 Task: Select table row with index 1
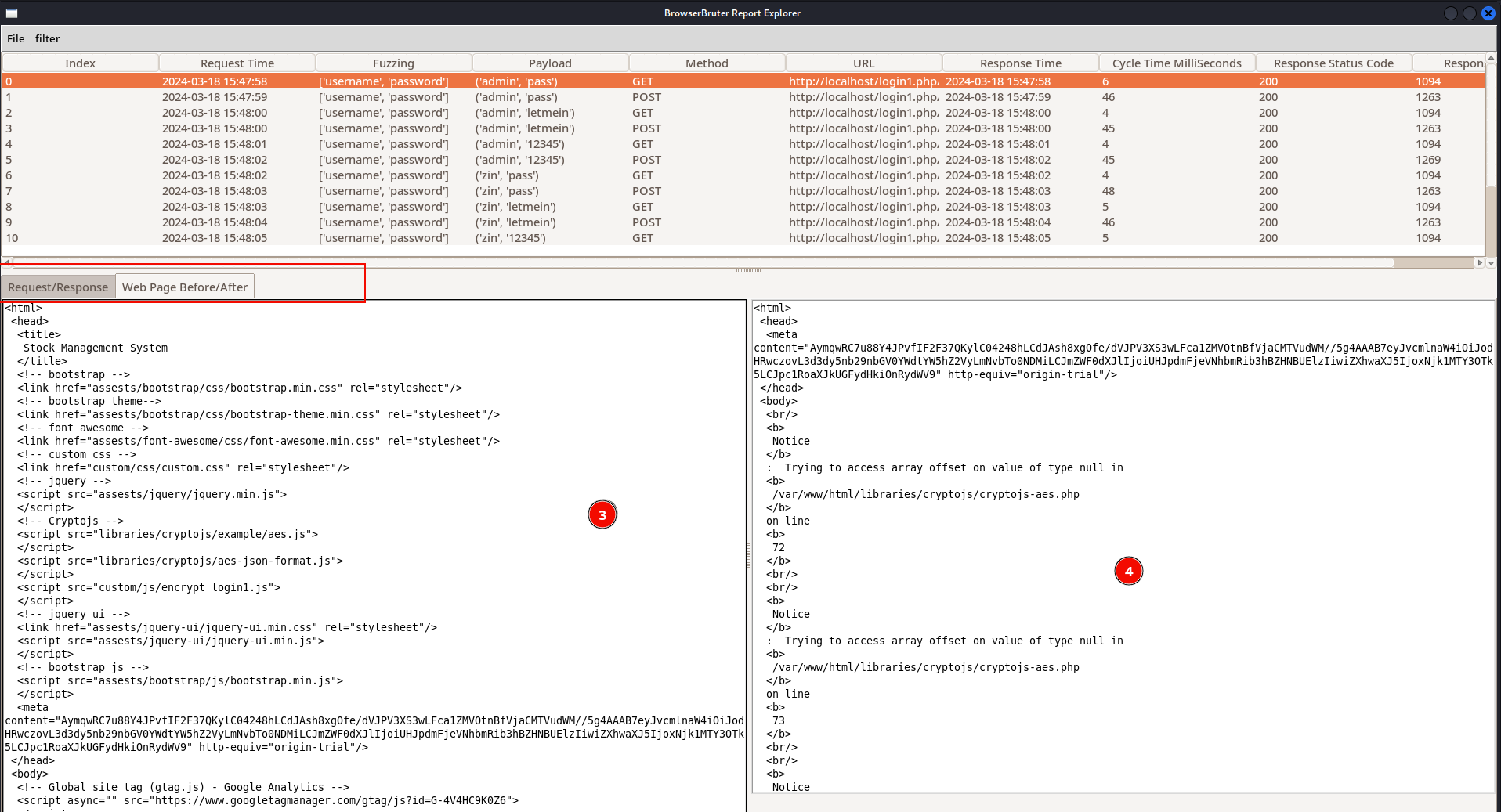(x=743, y=97)
